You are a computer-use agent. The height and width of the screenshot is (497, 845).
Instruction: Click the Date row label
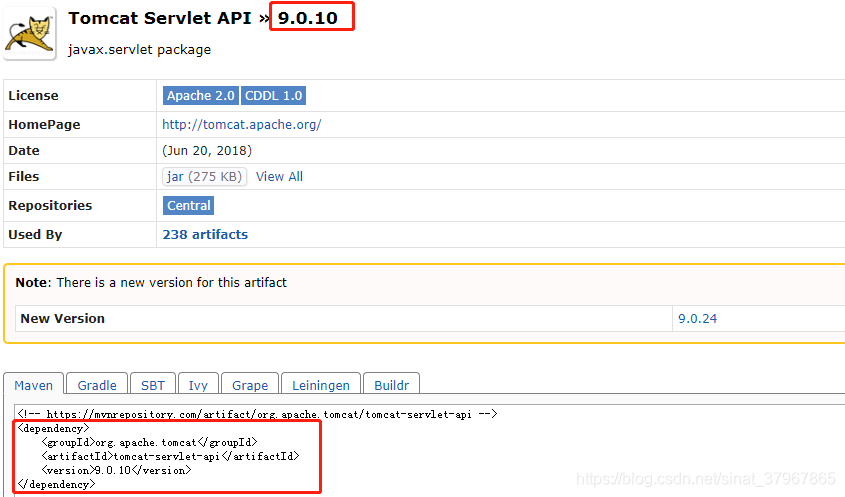(24, 150)
